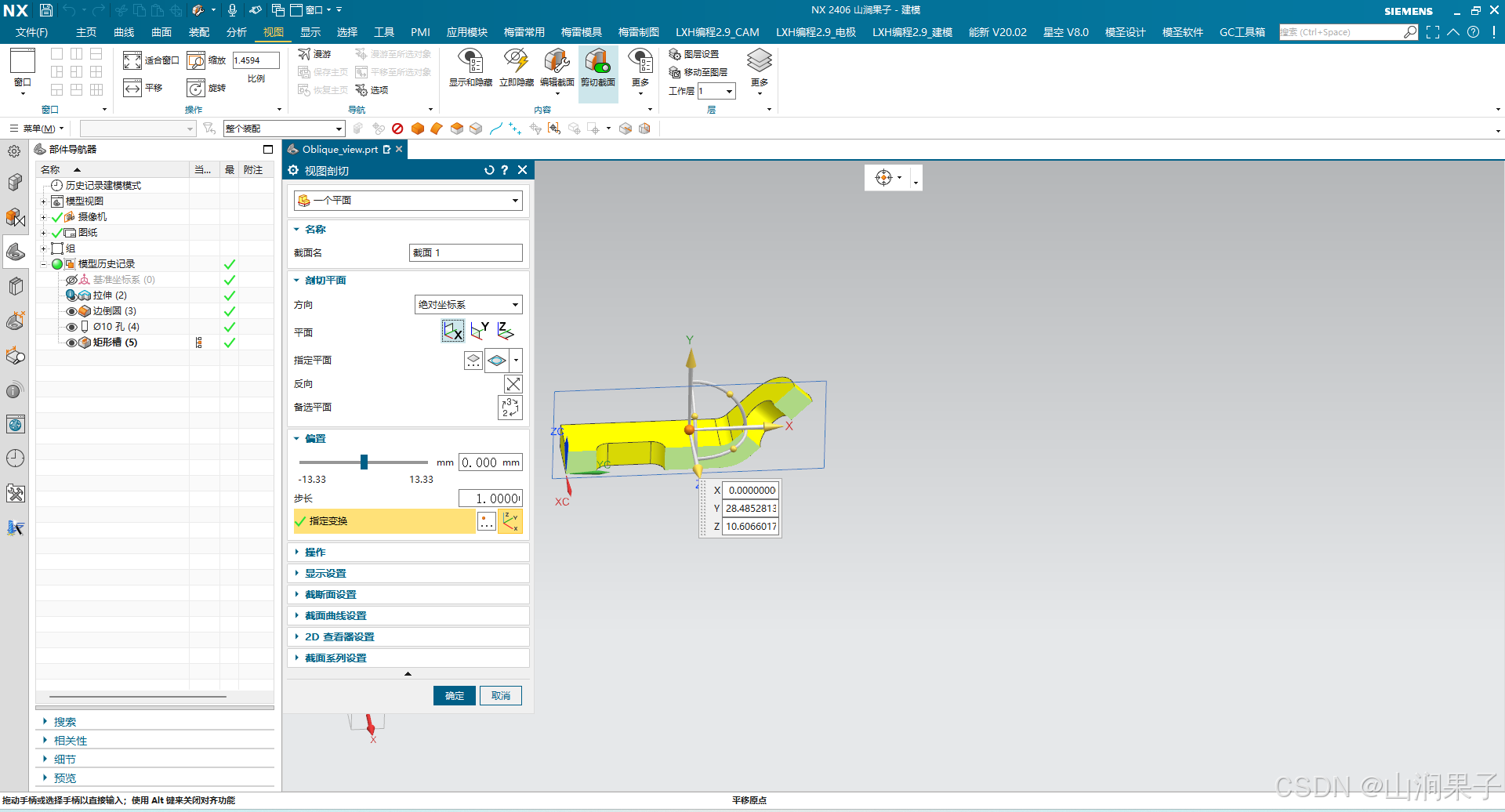Image resolution: width=1505 pixels, height=812 pixels.
Task: Click Fit Window (适合窗口) icon
Action: tap(132, 60)
